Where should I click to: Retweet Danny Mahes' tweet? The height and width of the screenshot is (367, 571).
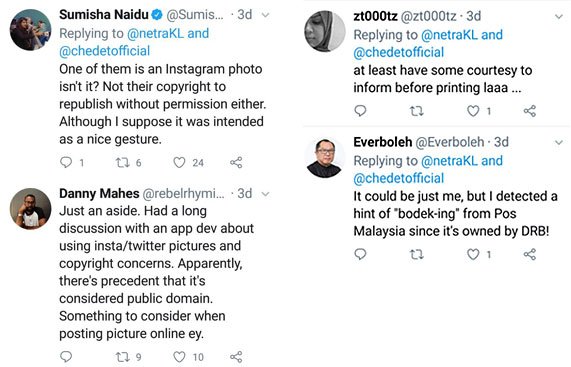(123, 357)
